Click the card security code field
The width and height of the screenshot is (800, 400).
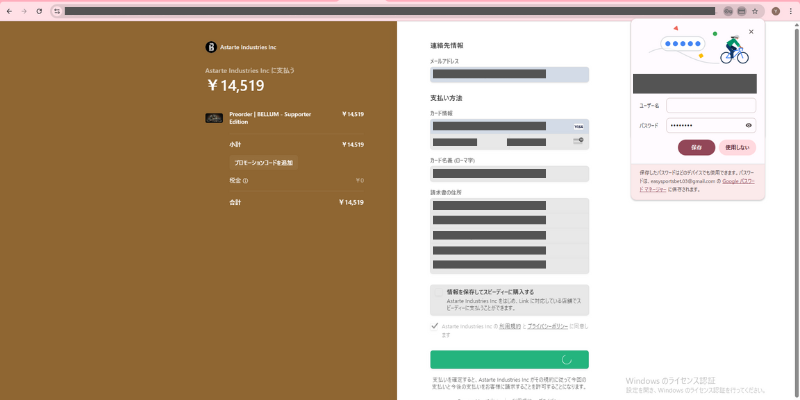click(549, 142)
